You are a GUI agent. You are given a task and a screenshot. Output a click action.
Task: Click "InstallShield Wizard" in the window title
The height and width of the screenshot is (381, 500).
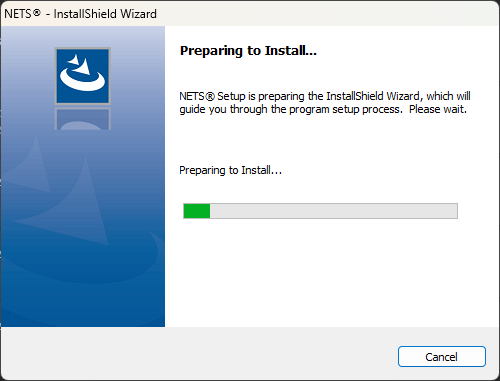pyautogui.click(x=105, y=14)
